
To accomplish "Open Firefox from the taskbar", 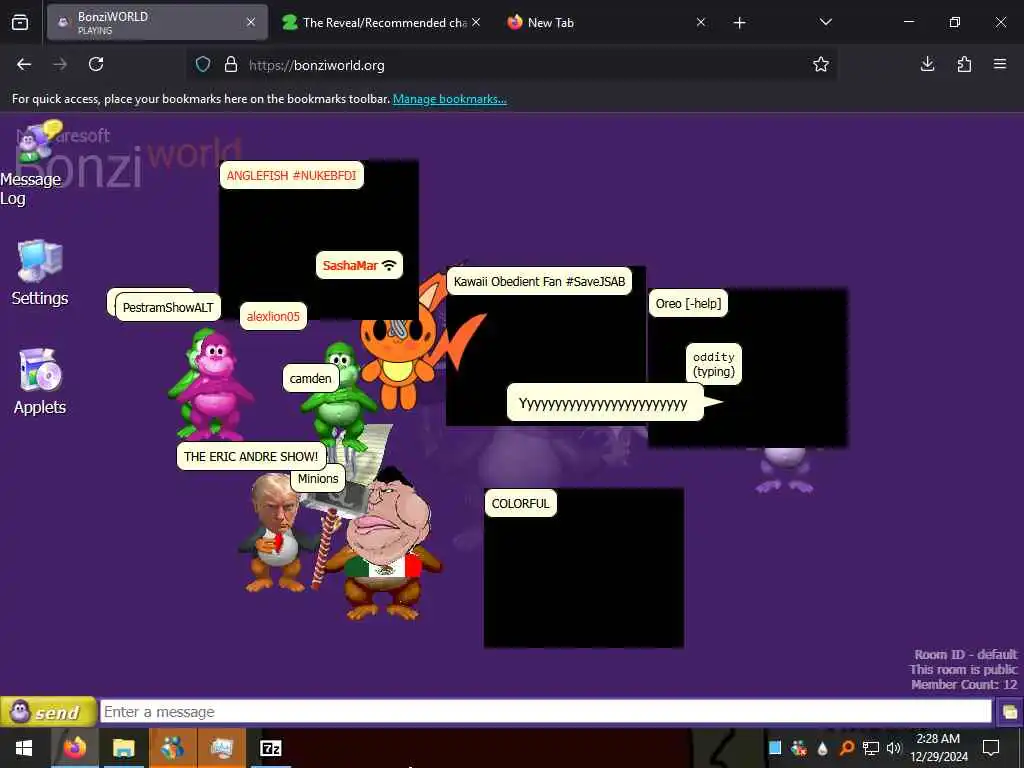I will click(x=74, y=748).
